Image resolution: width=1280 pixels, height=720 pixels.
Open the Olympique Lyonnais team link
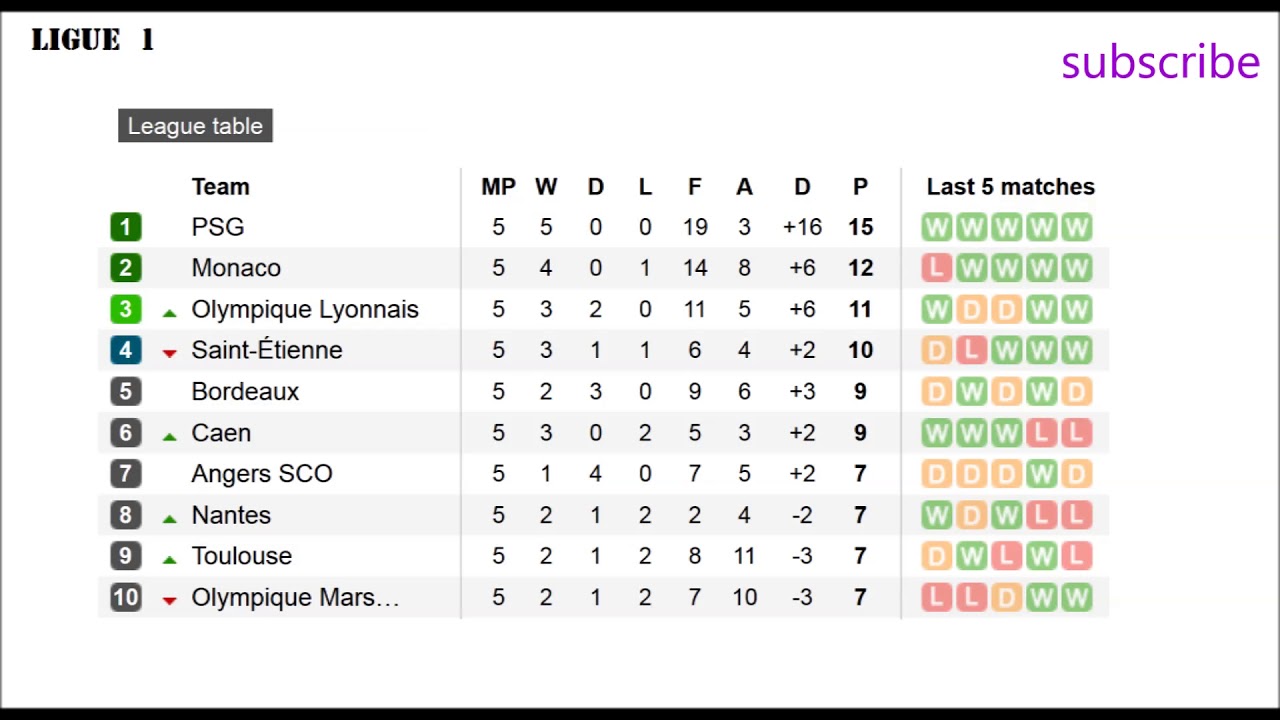coord(305,309)
